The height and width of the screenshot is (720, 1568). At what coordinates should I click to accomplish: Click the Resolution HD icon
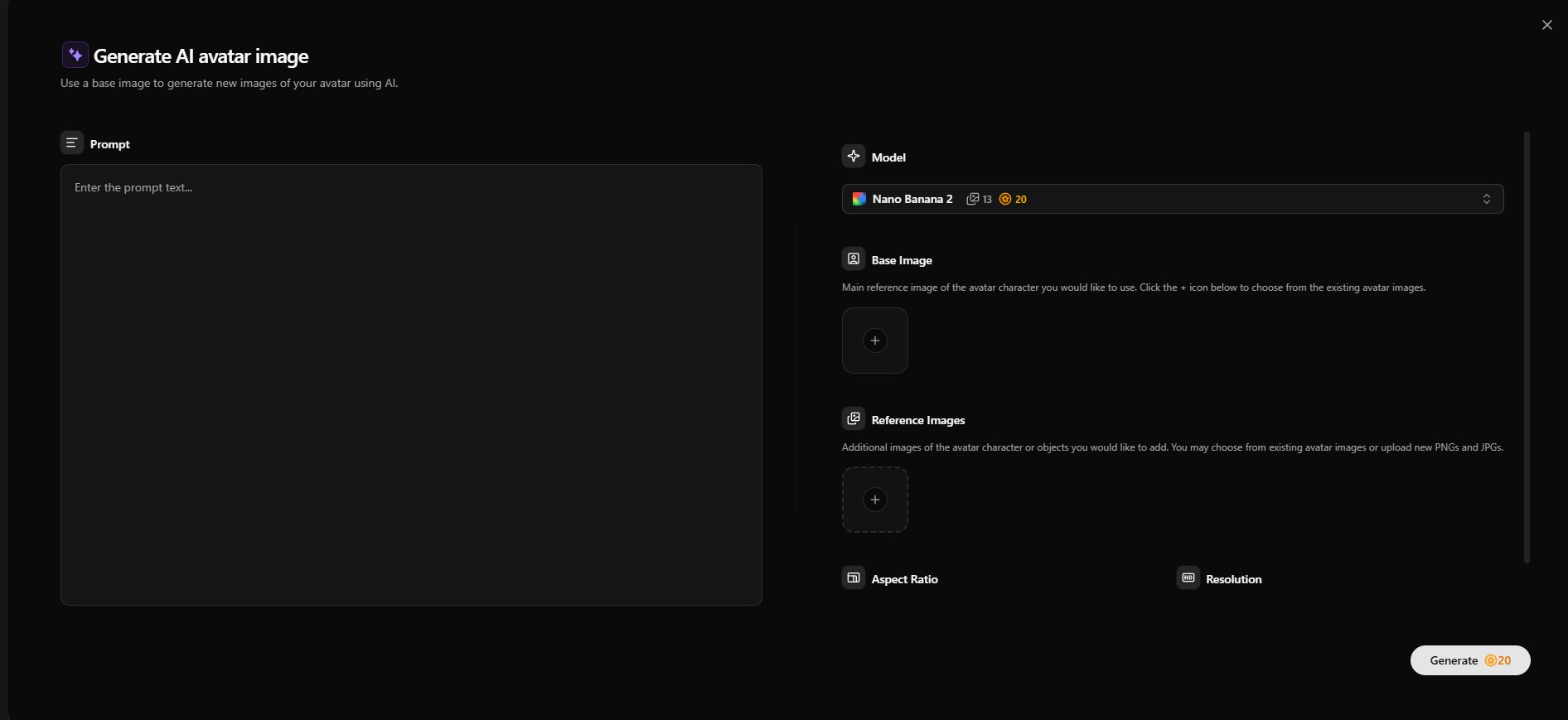(1188, 577)
